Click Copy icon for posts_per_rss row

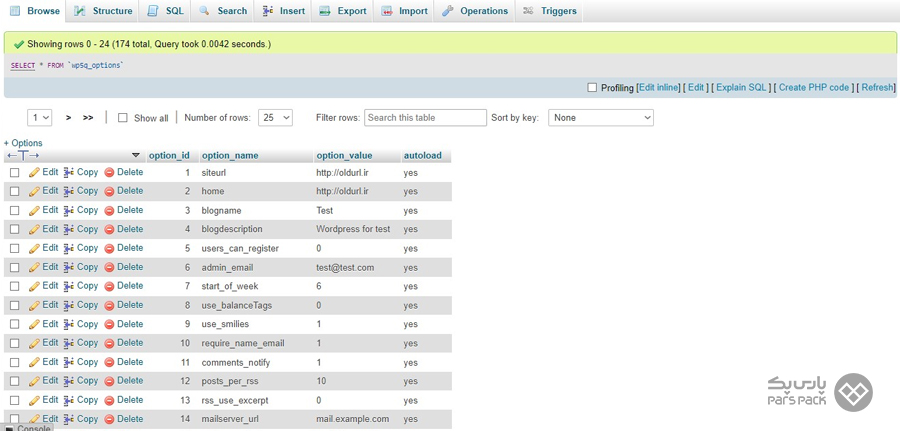[69, 381]
